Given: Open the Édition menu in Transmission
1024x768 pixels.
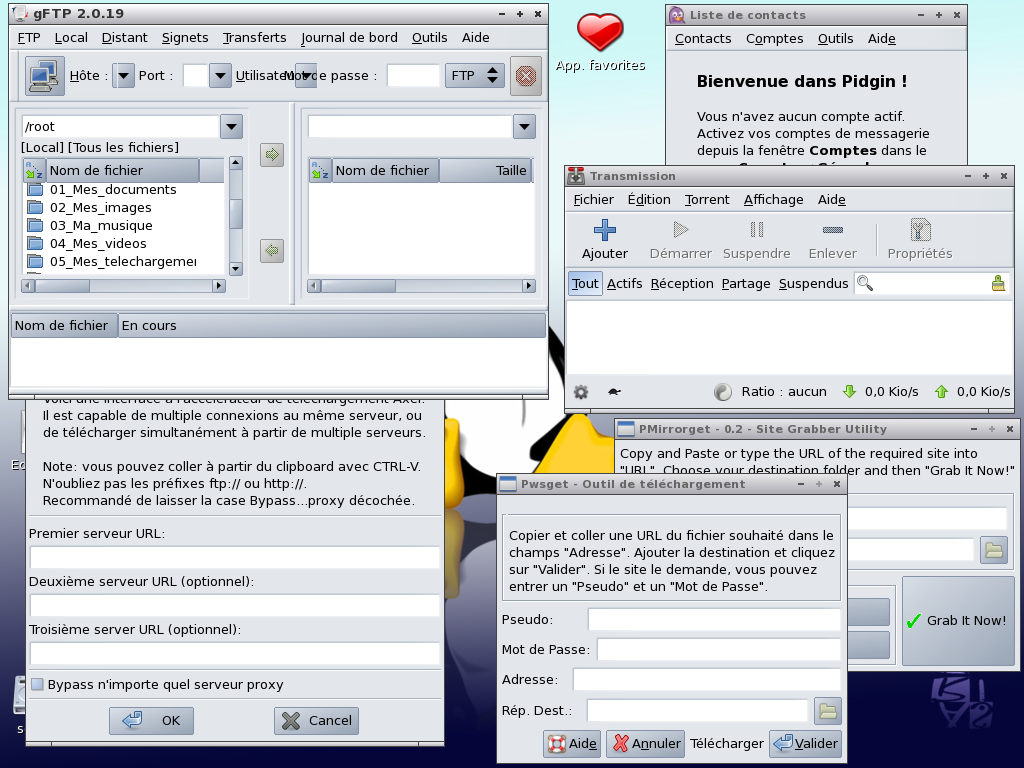Looking at the screenshot, I should tap(649, 200).
